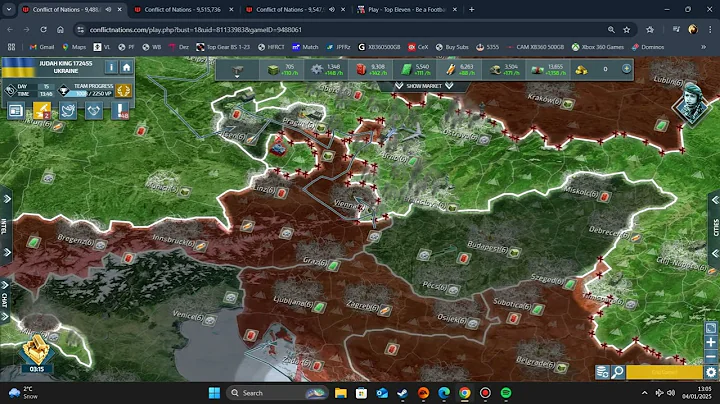Expand the production building dropdown in resource bar

(237, 71)
